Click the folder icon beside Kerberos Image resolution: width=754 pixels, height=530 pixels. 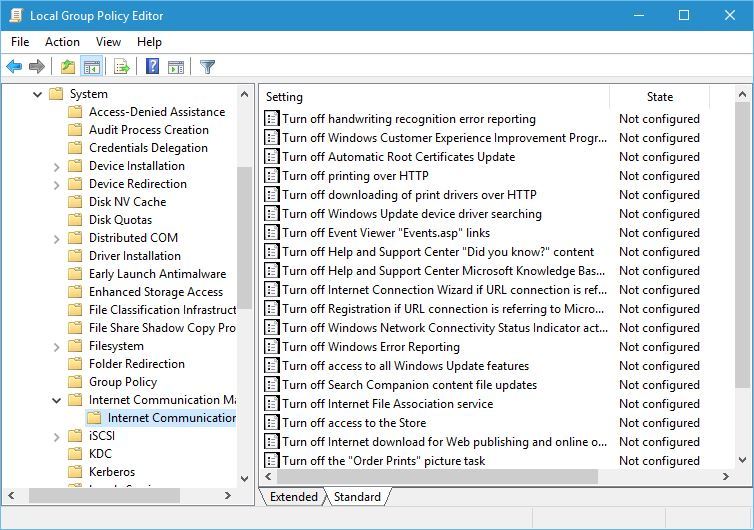point(75,472)
